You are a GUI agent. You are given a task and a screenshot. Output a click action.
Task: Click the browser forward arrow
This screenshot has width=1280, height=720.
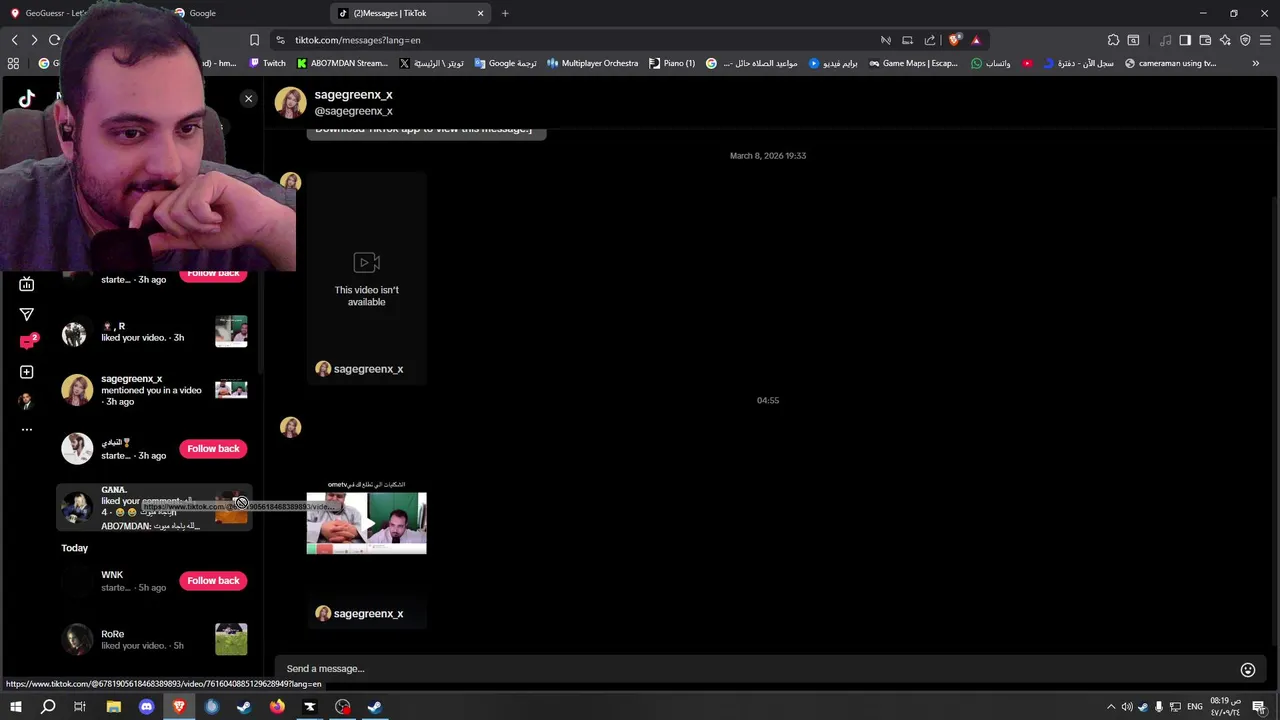(34, 40)
